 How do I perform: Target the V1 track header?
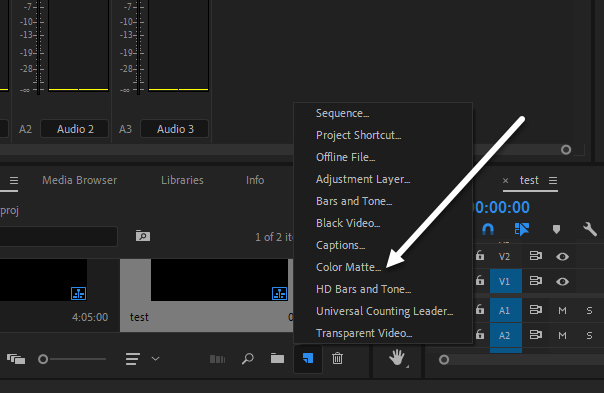[505, 281]
